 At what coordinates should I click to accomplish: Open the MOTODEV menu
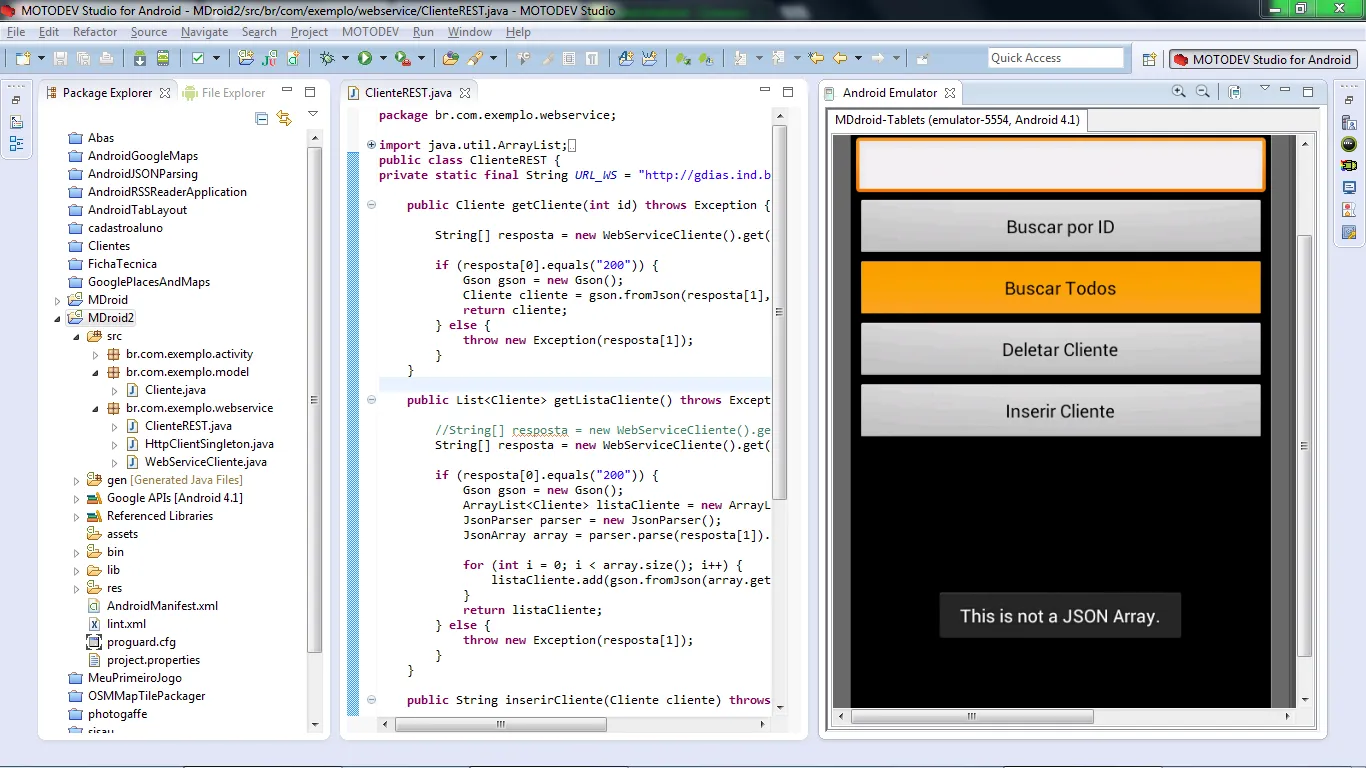coord(370,32)
